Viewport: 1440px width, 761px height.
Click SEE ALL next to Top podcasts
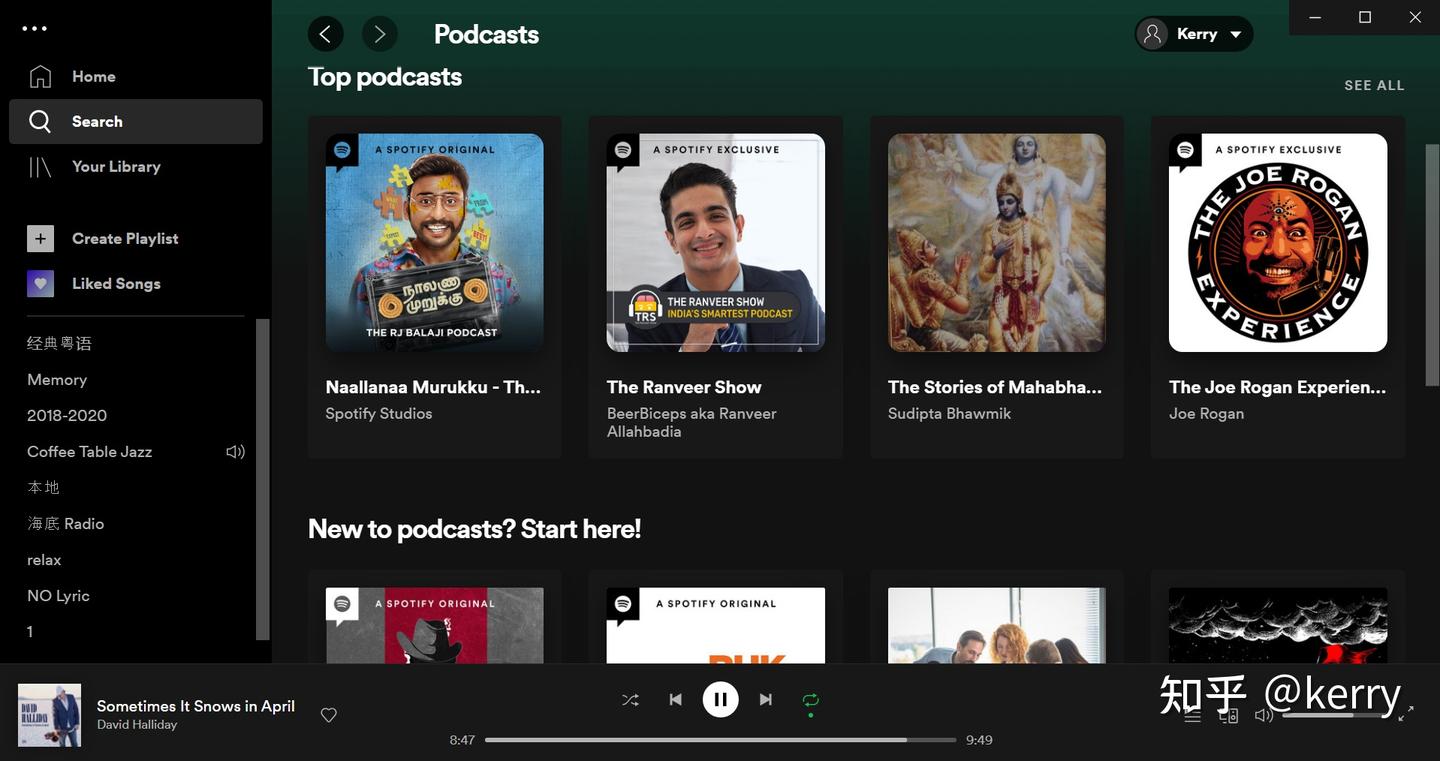1375,83
